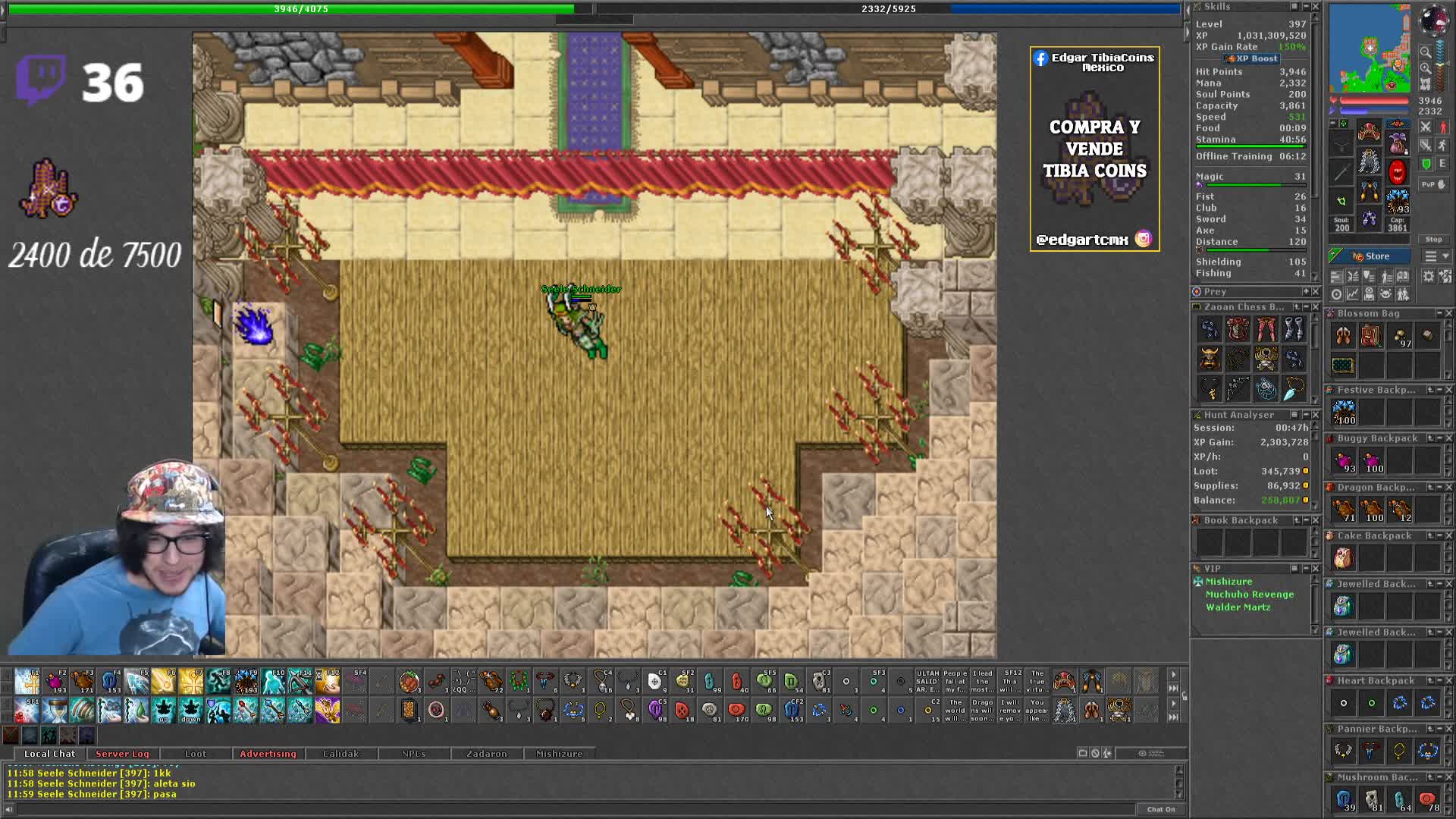1456x819 pixels.
Task: Click the top blue mana bar
Action: 889,9
